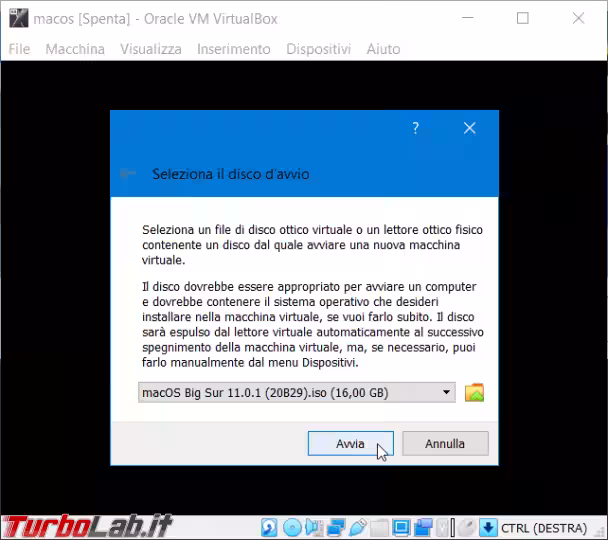Click the blue down-arrow keyboard capture icon
The width and height of the screenshot is (608, 540).
488,527
